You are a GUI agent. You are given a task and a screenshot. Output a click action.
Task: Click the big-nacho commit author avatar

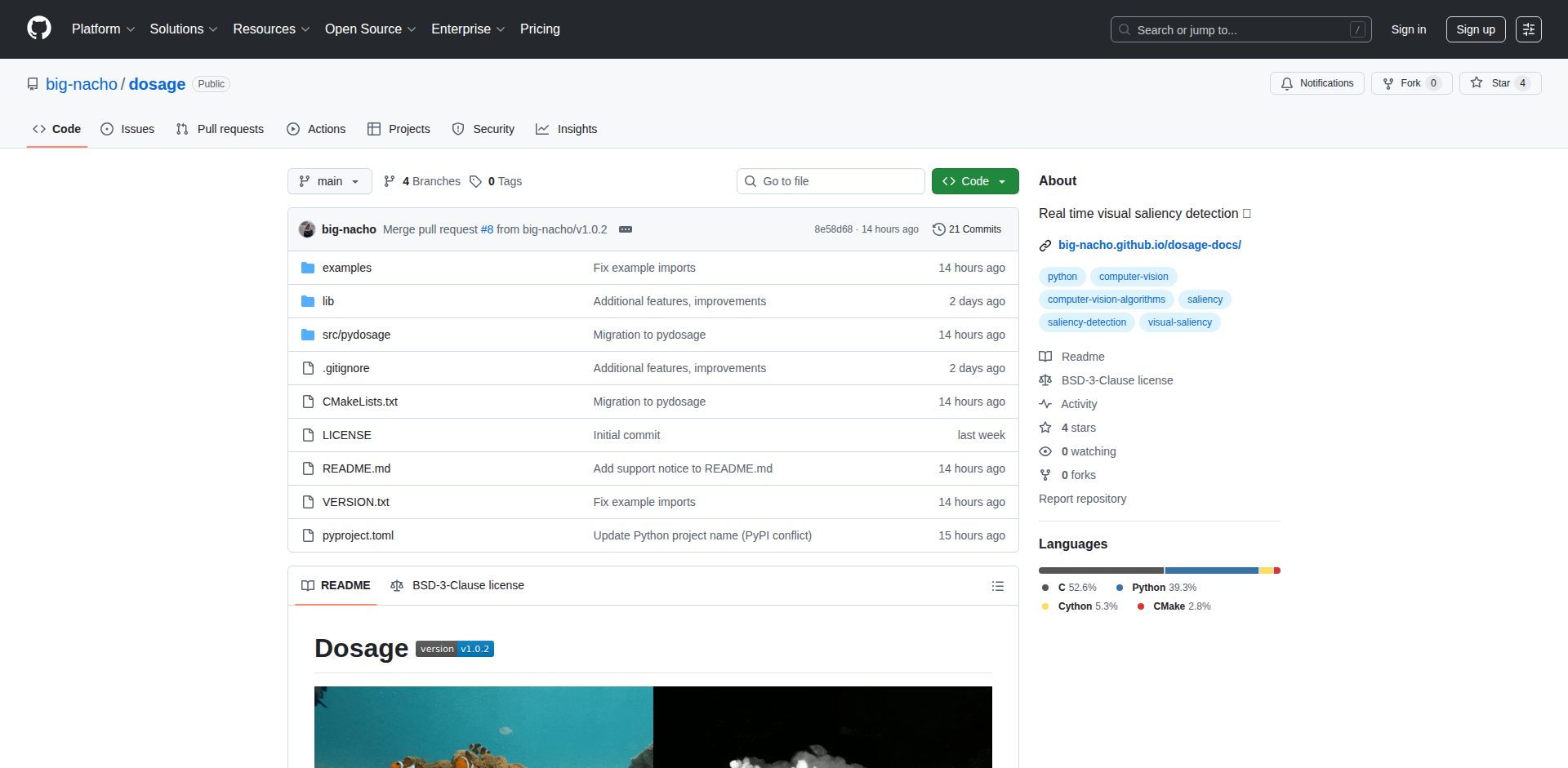point(307,229)
